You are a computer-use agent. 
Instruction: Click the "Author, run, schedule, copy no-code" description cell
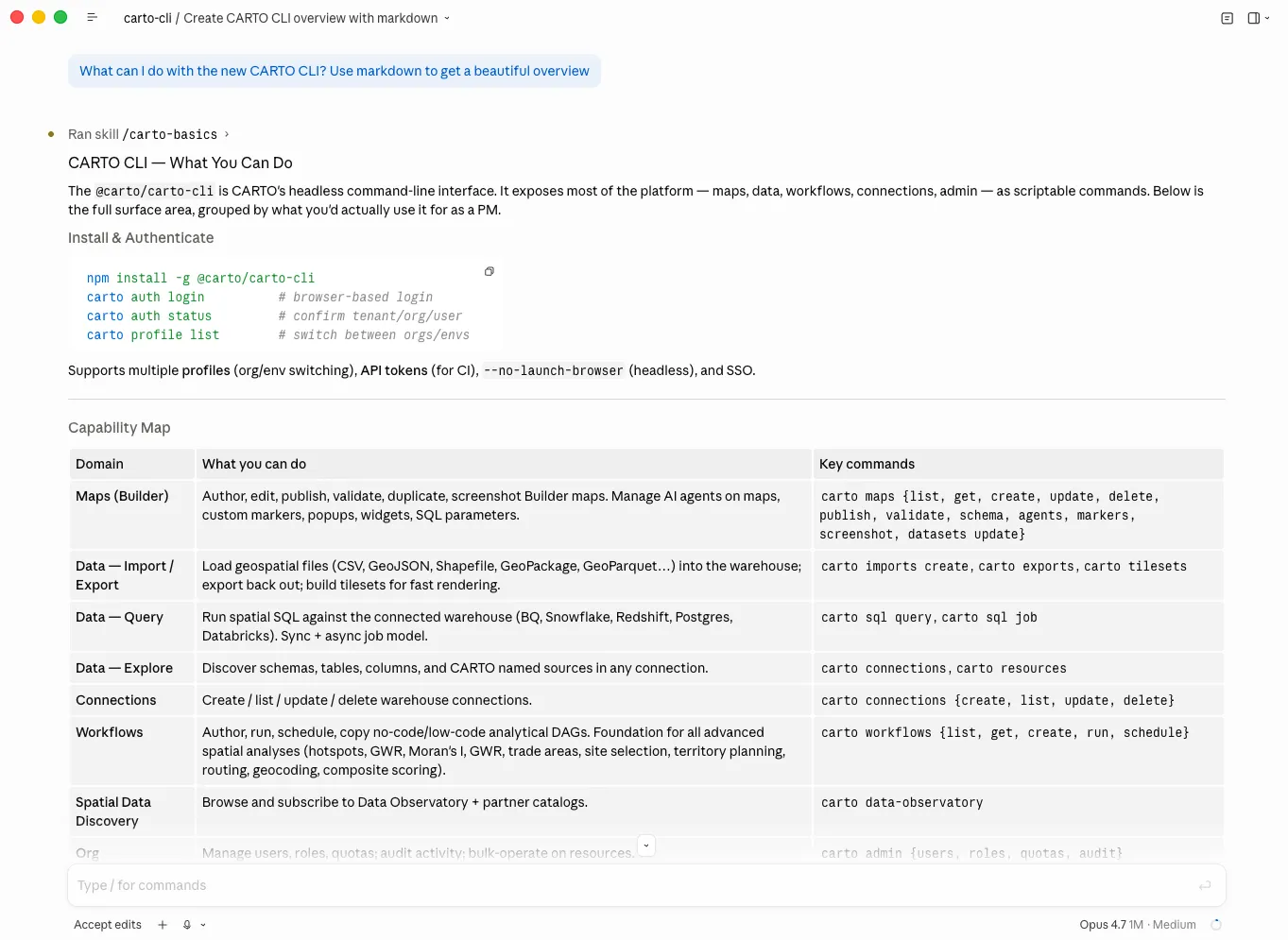504,751
